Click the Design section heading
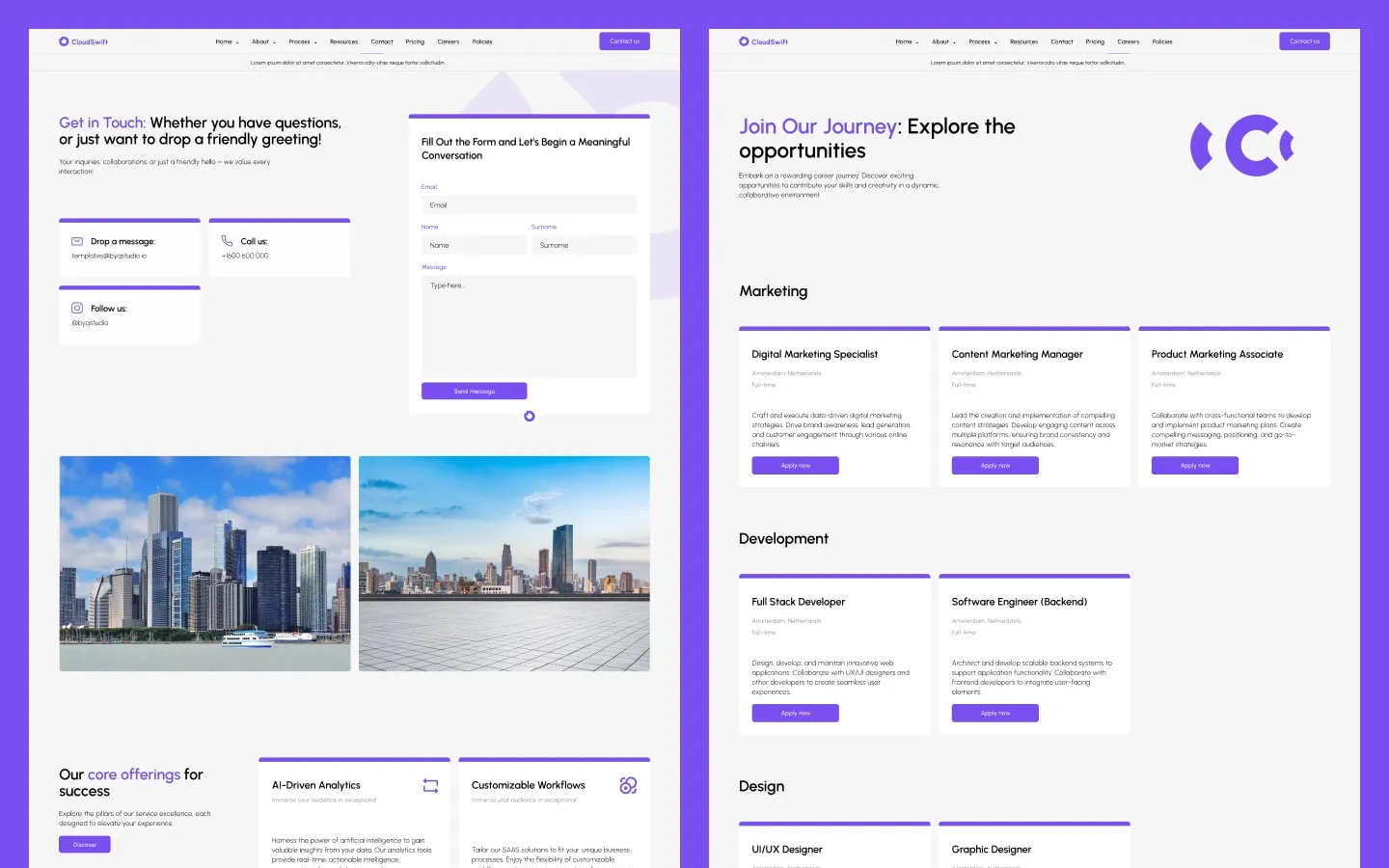The image size is (1389, 868). tap(761, 787)
